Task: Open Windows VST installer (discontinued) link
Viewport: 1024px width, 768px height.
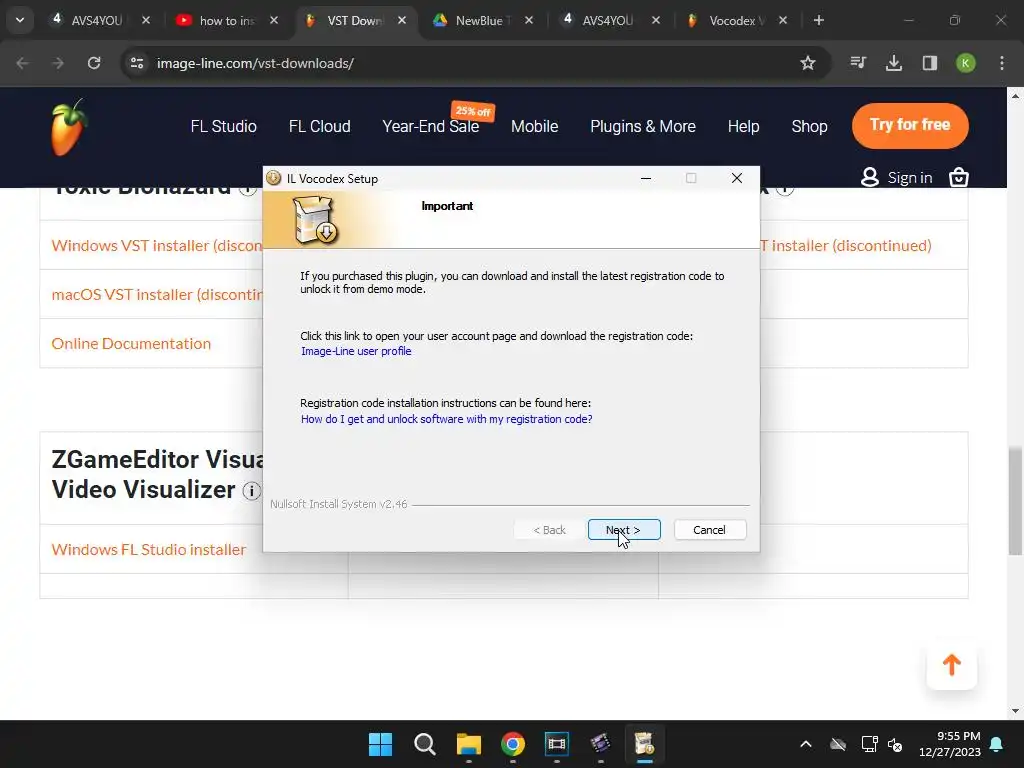Action: point(157,246)
